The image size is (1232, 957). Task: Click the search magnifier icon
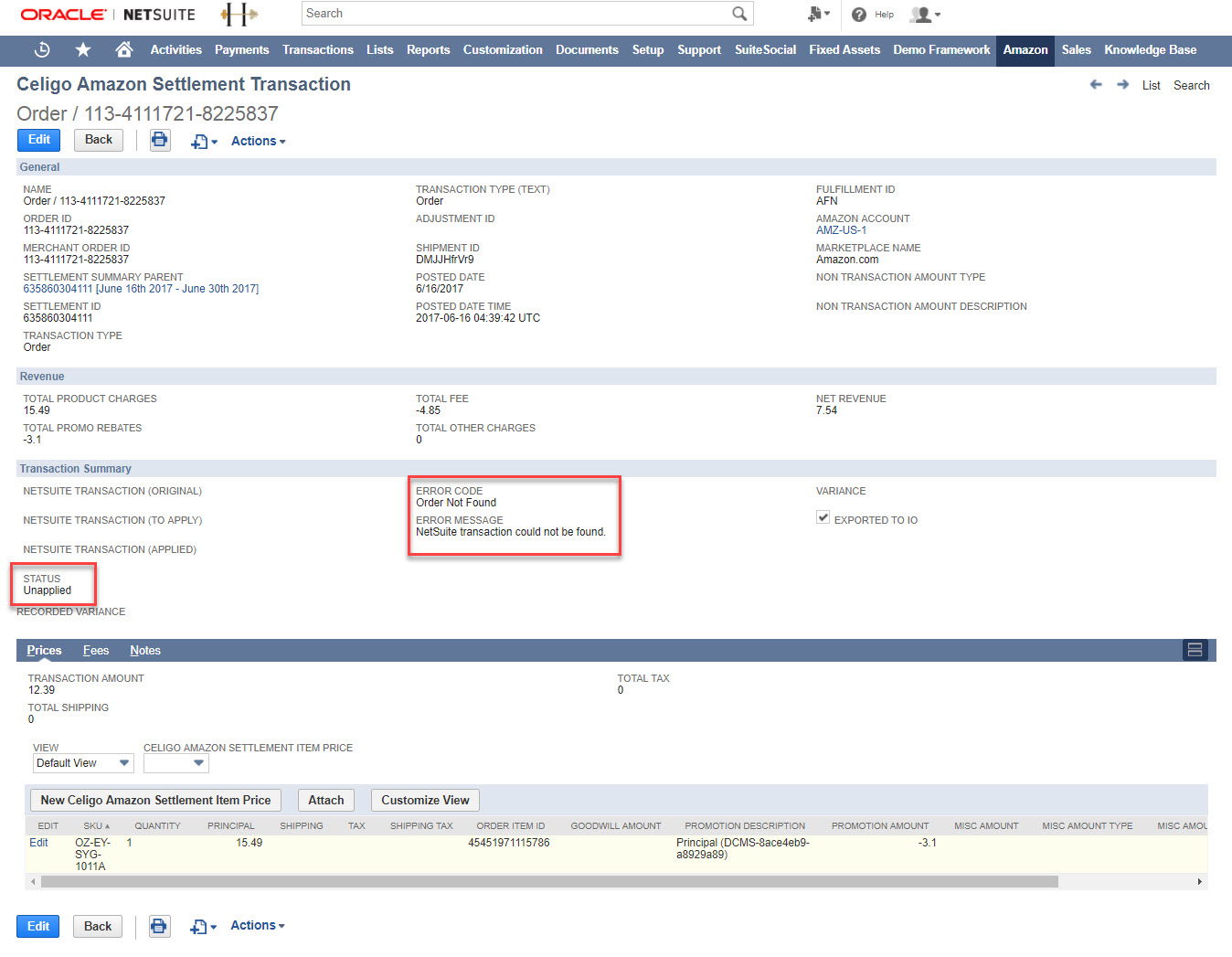click(739, 13)
